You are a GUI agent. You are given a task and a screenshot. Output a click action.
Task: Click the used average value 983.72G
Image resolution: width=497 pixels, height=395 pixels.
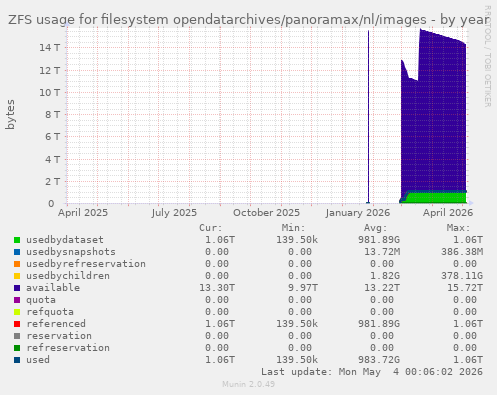click(379, 360)
